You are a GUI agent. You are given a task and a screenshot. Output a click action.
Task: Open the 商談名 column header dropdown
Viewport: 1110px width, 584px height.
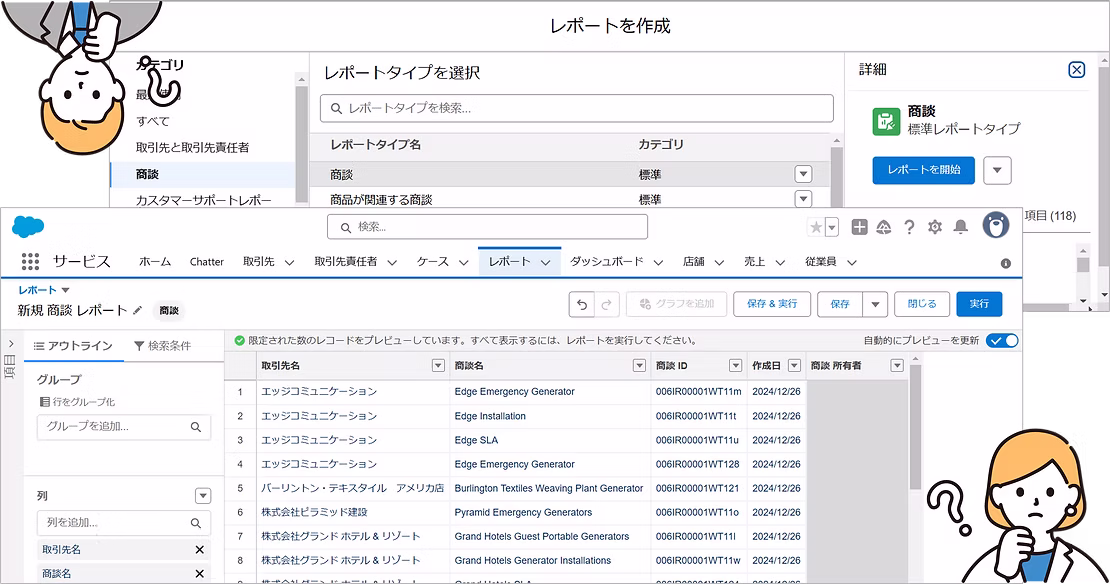[x=639, y=366]
